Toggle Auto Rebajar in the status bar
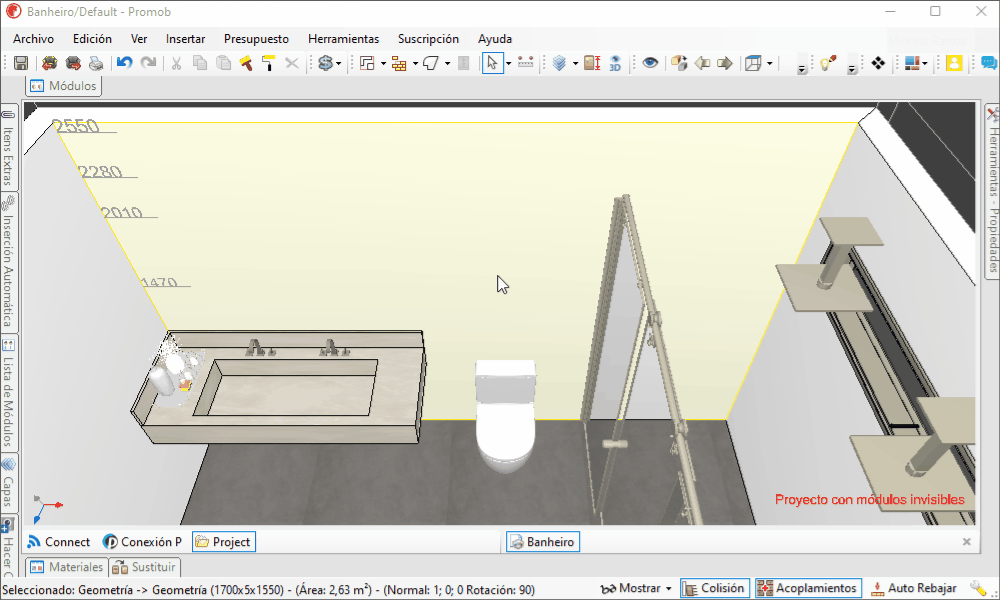 [913, 588]
